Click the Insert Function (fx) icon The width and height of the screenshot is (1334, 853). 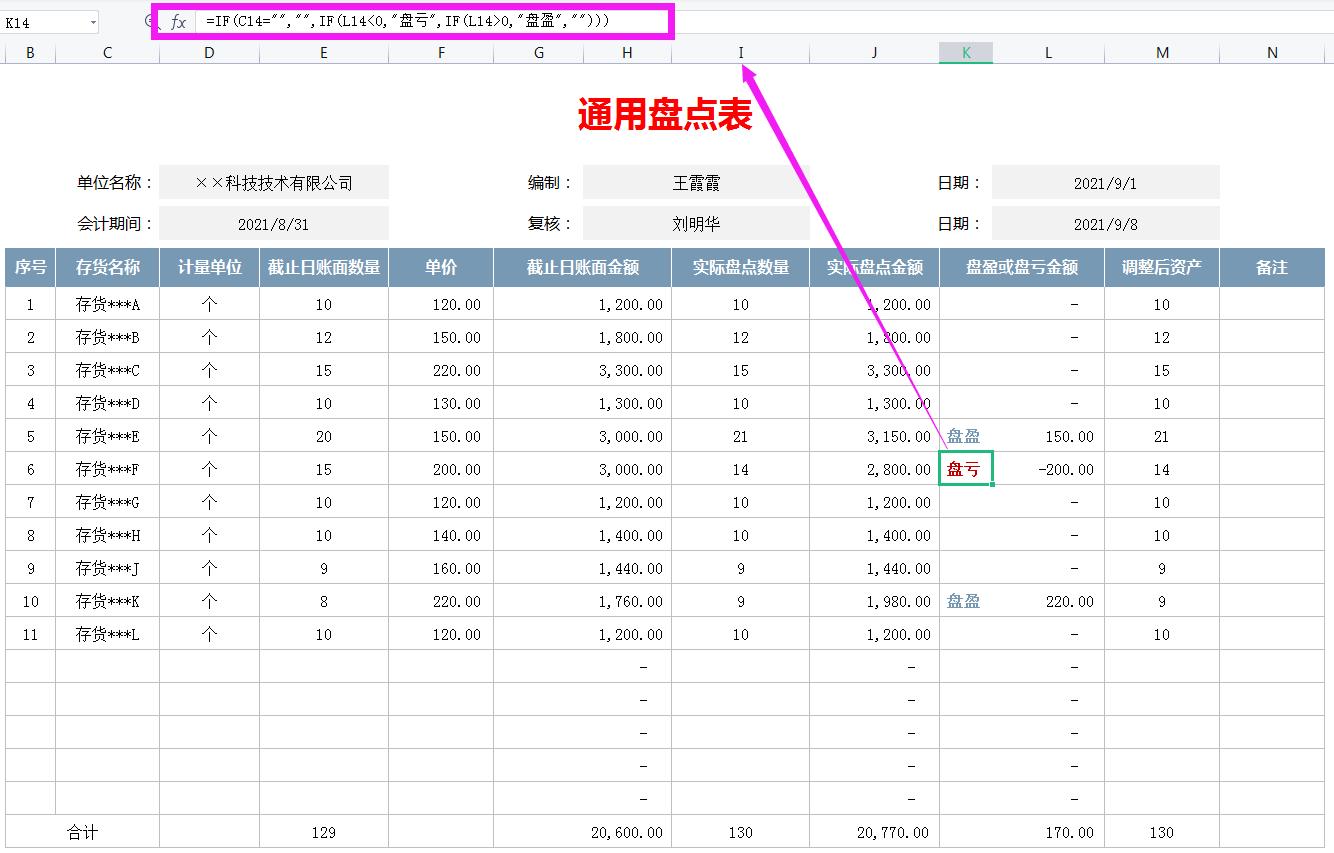click(x=178, y=23)
